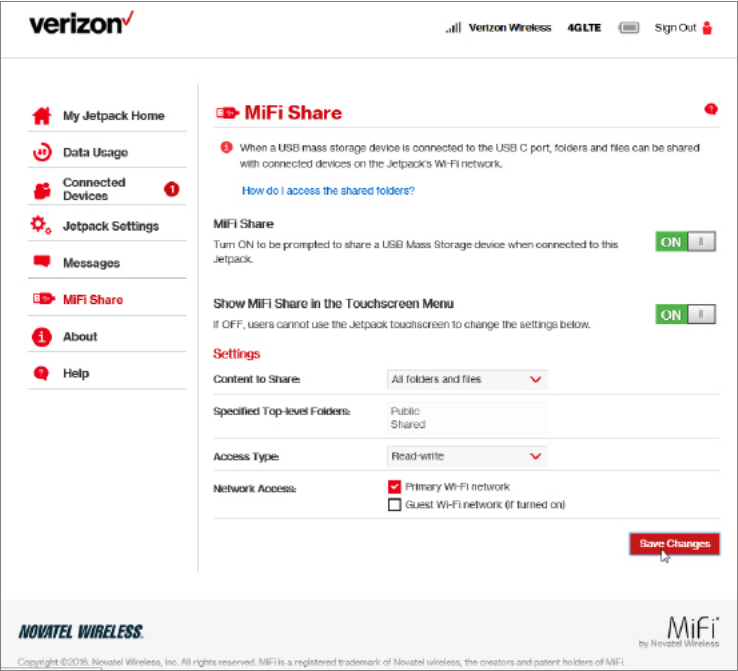This screenshot has width=738, height=671.
Task: Click the home icon beside My Jetpack Home
Action: [x=41, y=116]
